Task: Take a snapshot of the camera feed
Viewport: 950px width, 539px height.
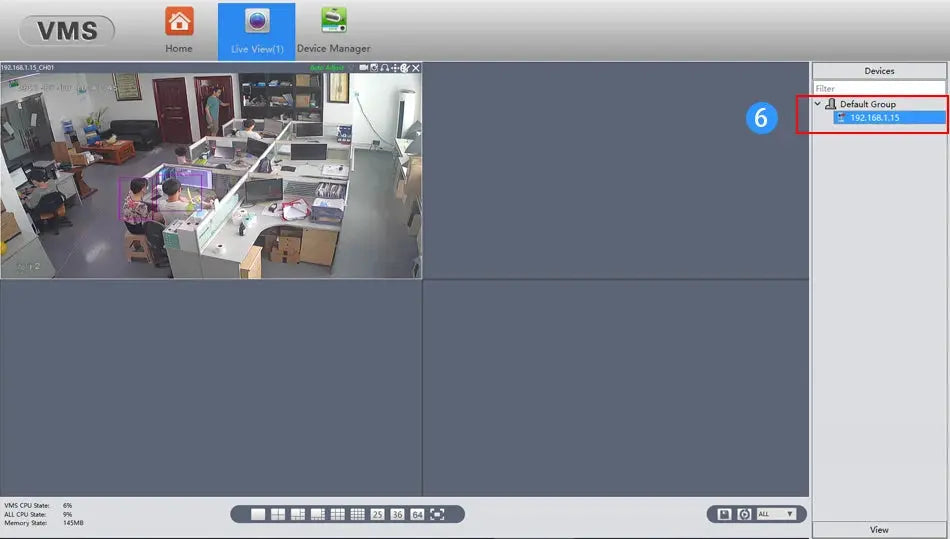Action: click(375, 68)
